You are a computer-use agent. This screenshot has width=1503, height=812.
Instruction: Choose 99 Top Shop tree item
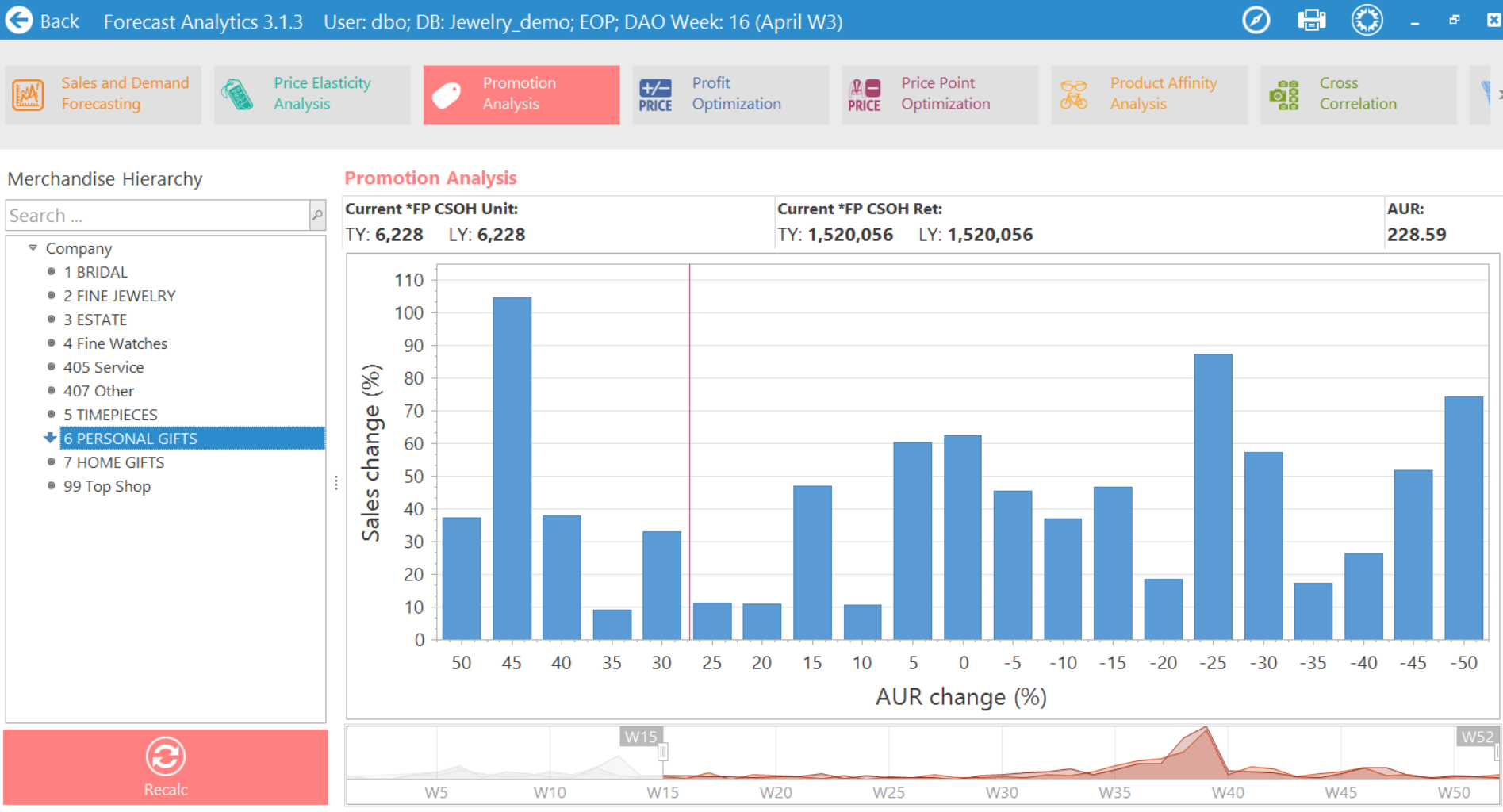[106, 486]
